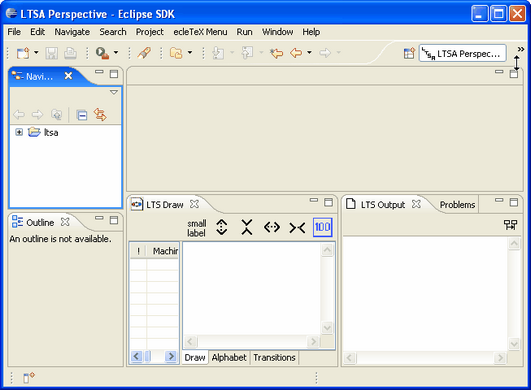
Task: Click Collapse All in Navigator
Action: tap(82, 115)
